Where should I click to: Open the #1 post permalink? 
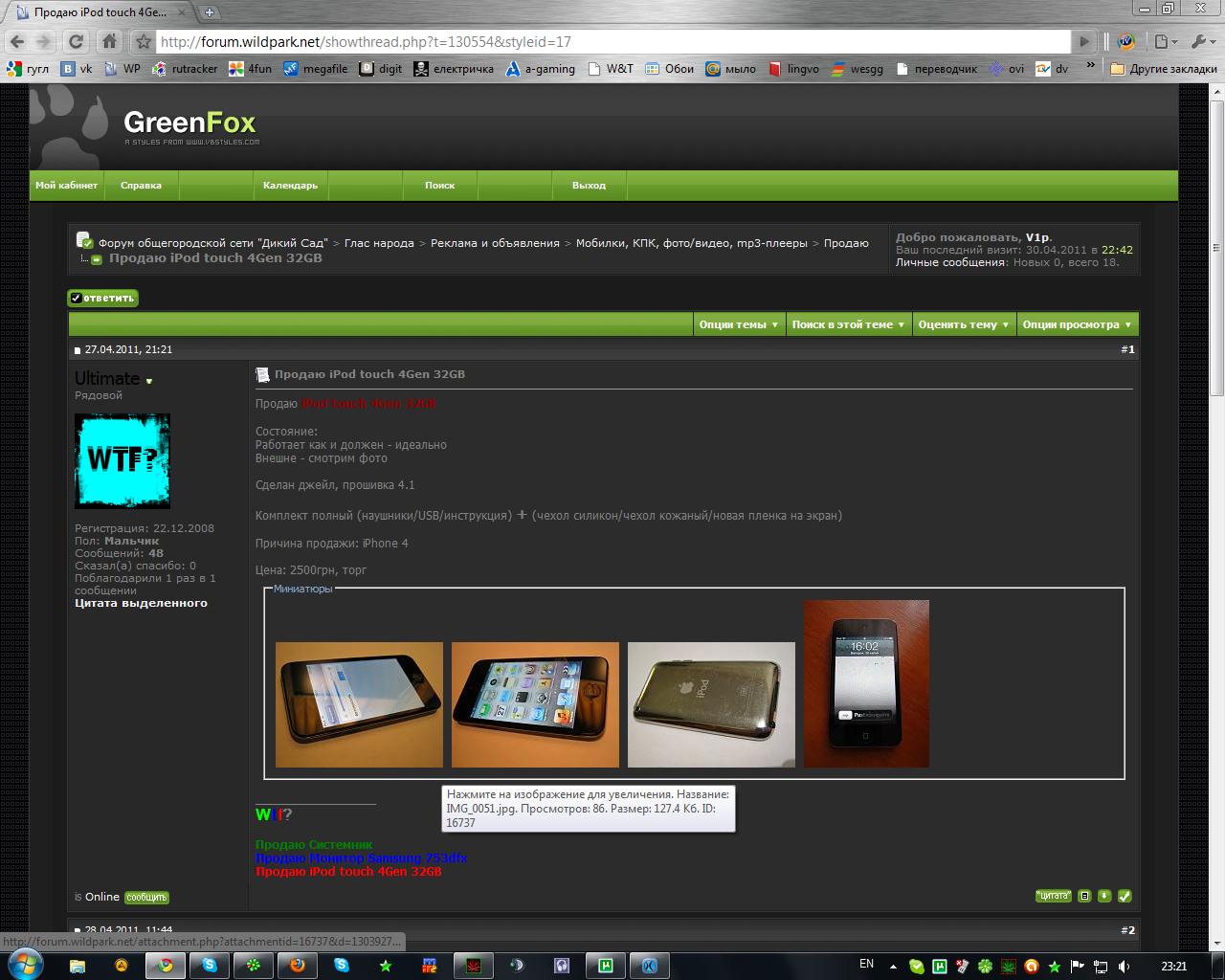coord(1128,349)
